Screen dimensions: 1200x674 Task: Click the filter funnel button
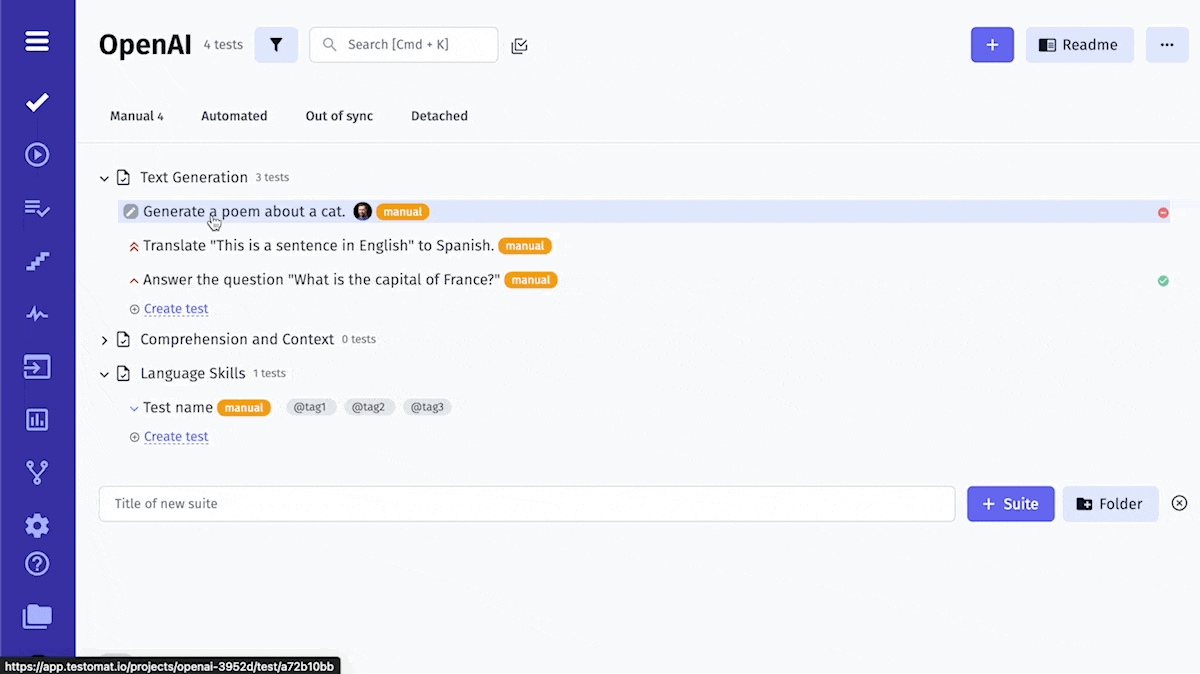point(276,45)
